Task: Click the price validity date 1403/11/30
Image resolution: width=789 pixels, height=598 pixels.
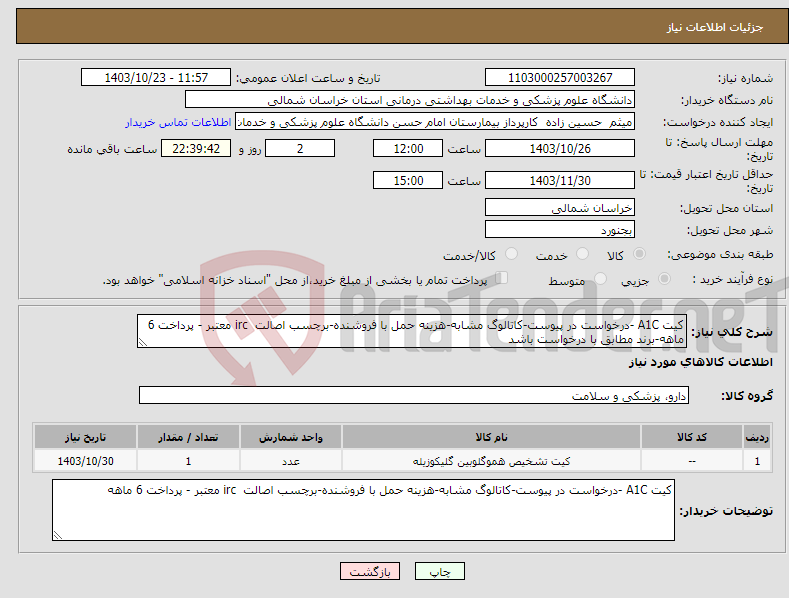Action: coord(560,180)
